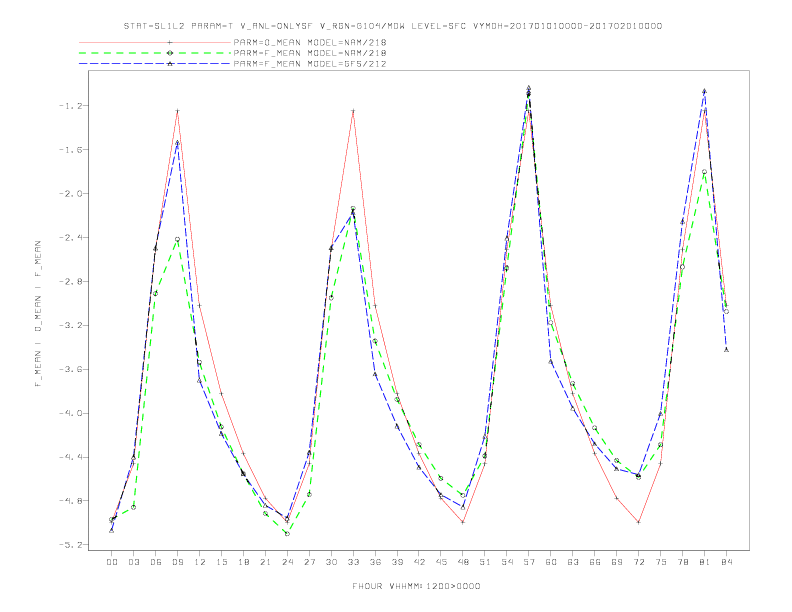Click red O_MEAN lowest point at hour 72
Viewport: 792px width, 612px height.
[x=639, y=522]
